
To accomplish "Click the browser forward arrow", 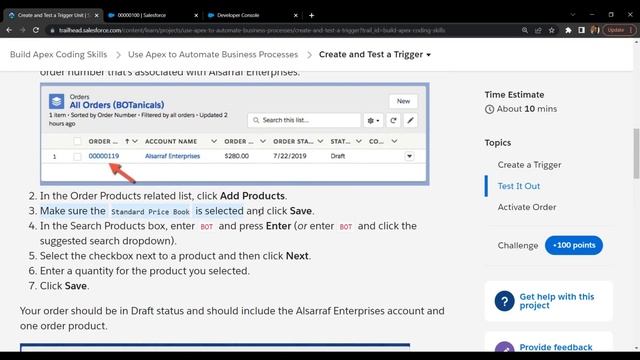I will [22, 30].
